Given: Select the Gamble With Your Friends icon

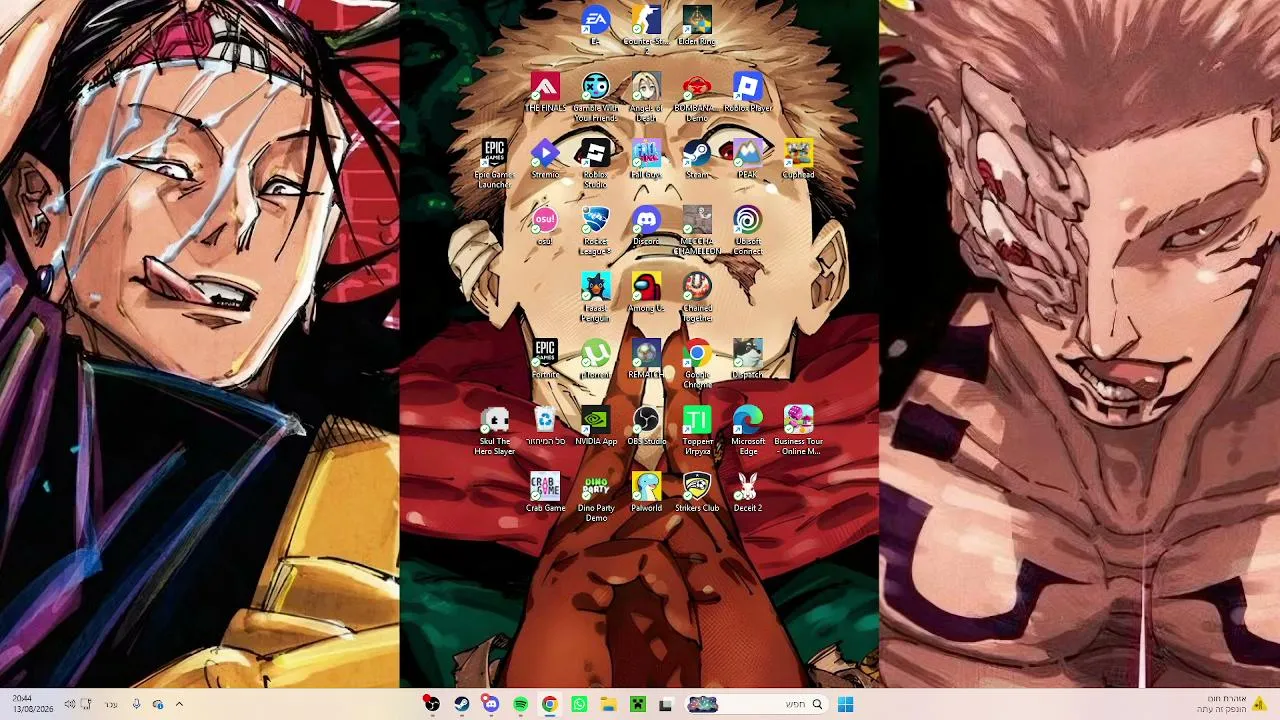Looking at the screenshot, I should (x=595, y=98).
